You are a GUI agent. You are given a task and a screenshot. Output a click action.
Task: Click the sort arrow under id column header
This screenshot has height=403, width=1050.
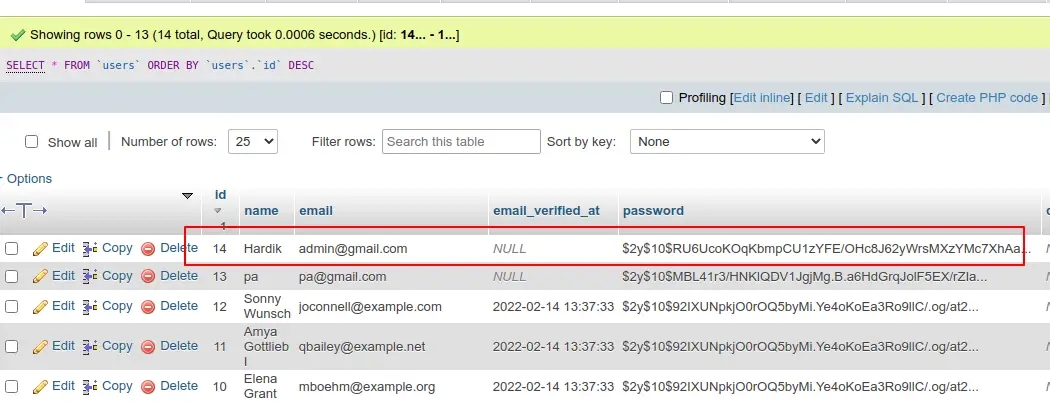tap(219, 211)
